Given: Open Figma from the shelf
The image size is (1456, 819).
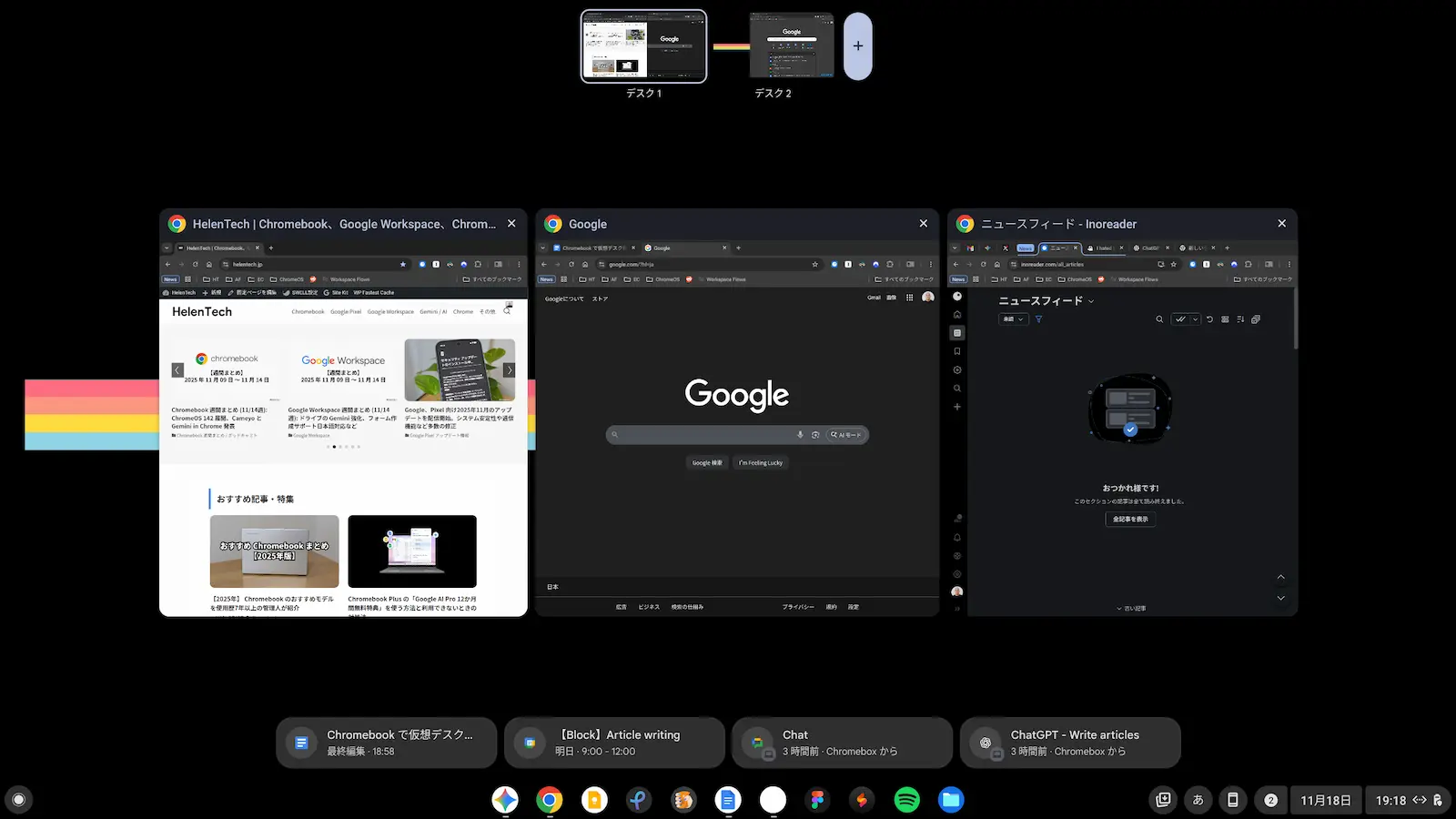Looking at the screenshot, I should (817, 800).
